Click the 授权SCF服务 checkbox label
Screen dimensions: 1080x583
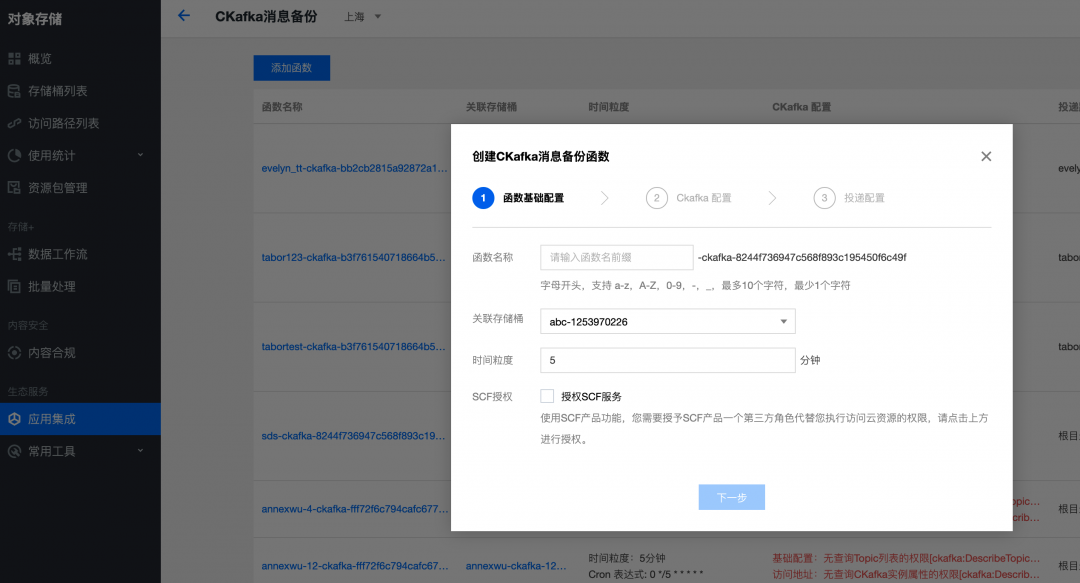591,396
